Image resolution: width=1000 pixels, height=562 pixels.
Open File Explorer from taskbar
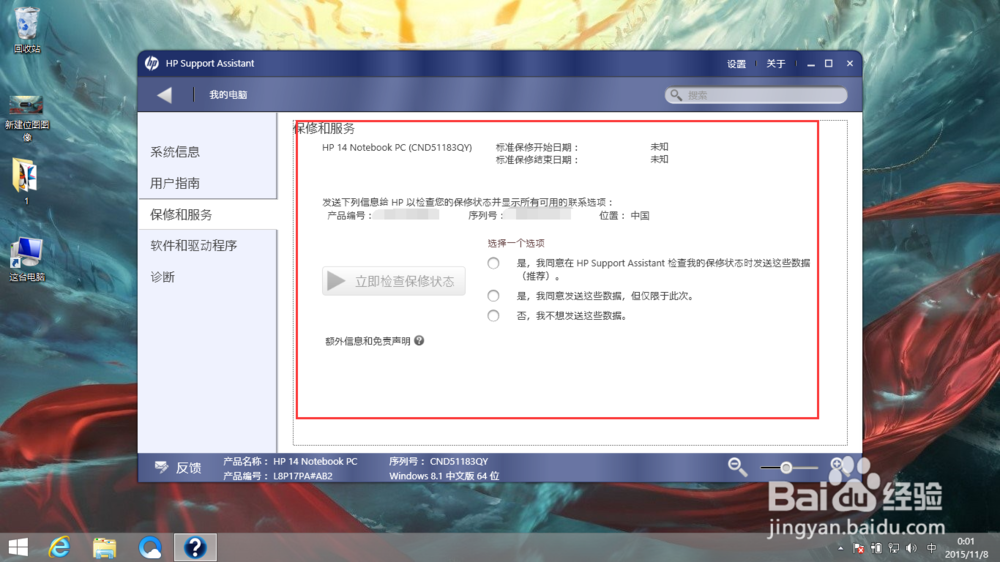pyautogui.click(x=105, y=547)
